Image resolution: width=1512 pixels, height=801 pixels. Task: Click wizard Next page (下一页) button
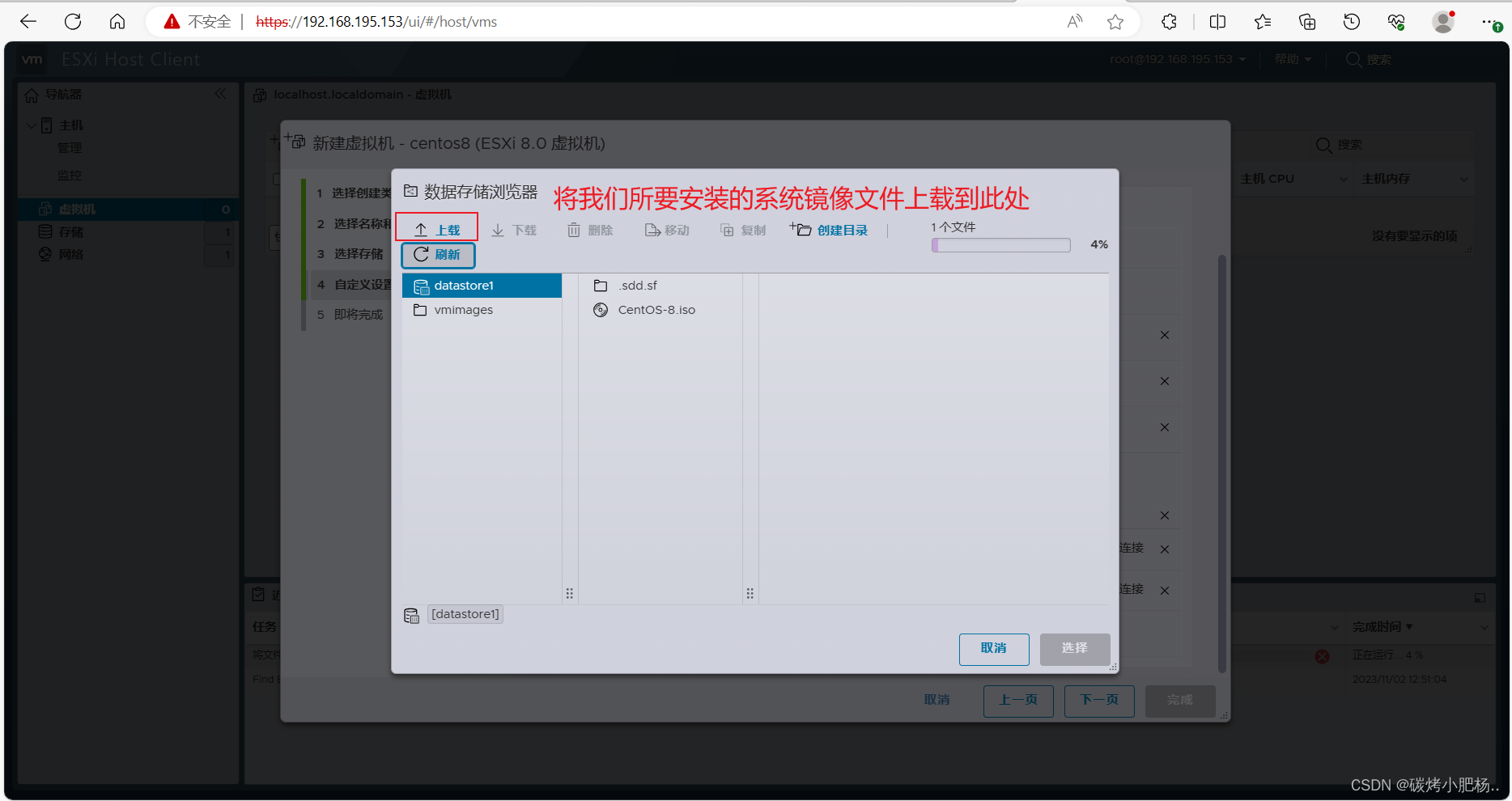click(x=1099, y=701)
